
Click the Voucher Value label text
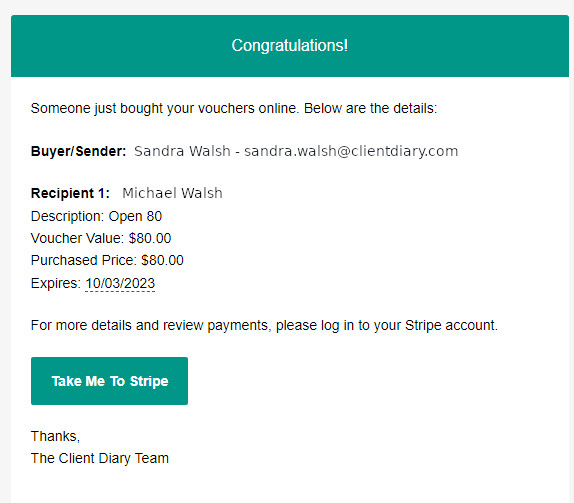tap(77, 238)
